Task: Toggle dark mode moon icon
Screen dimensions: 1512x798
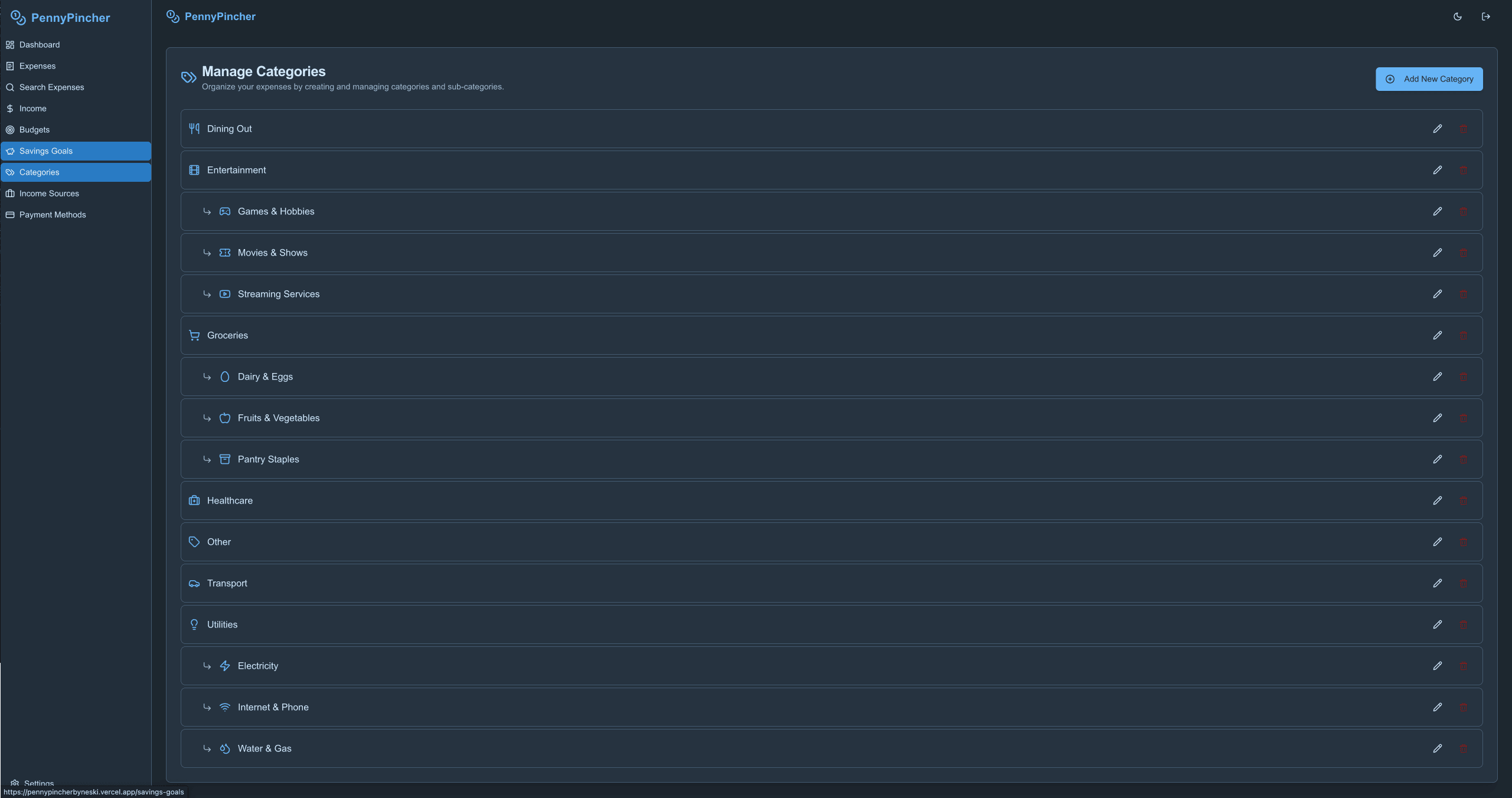Action: coord(1457,17)
